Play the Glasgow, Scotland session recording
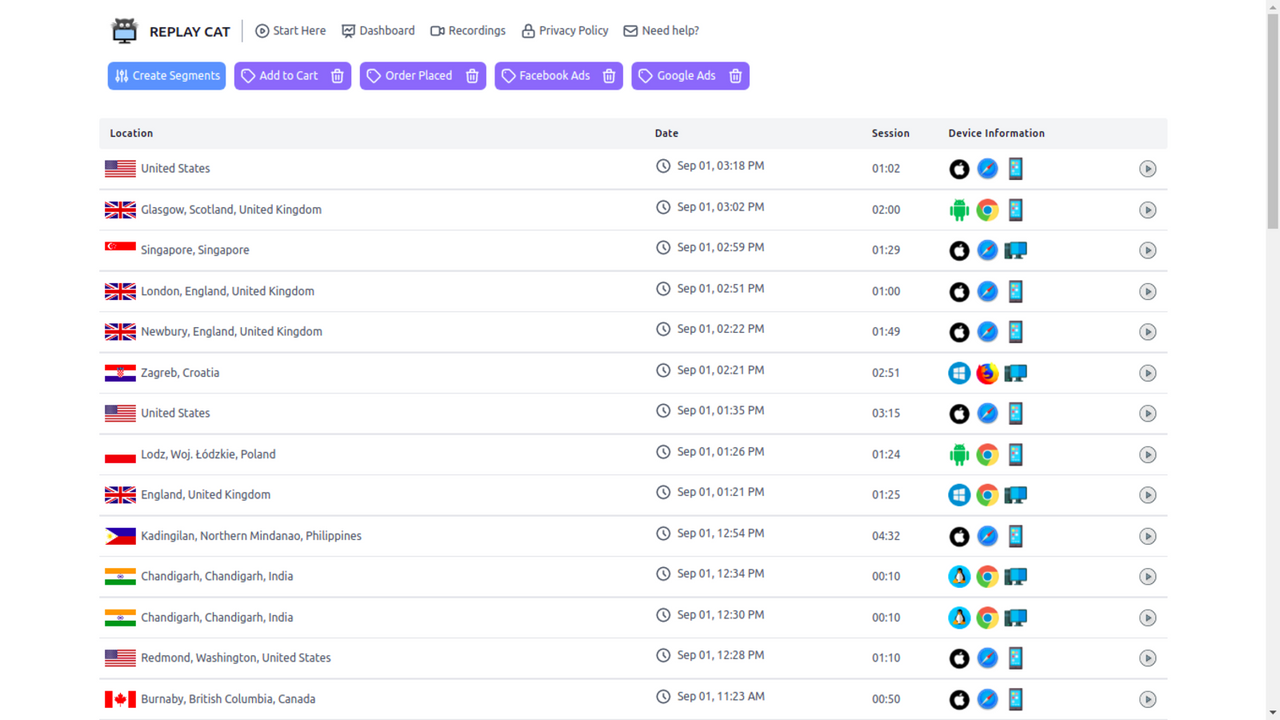This screenshot has width=1280, height=720. click(1147, 210)
